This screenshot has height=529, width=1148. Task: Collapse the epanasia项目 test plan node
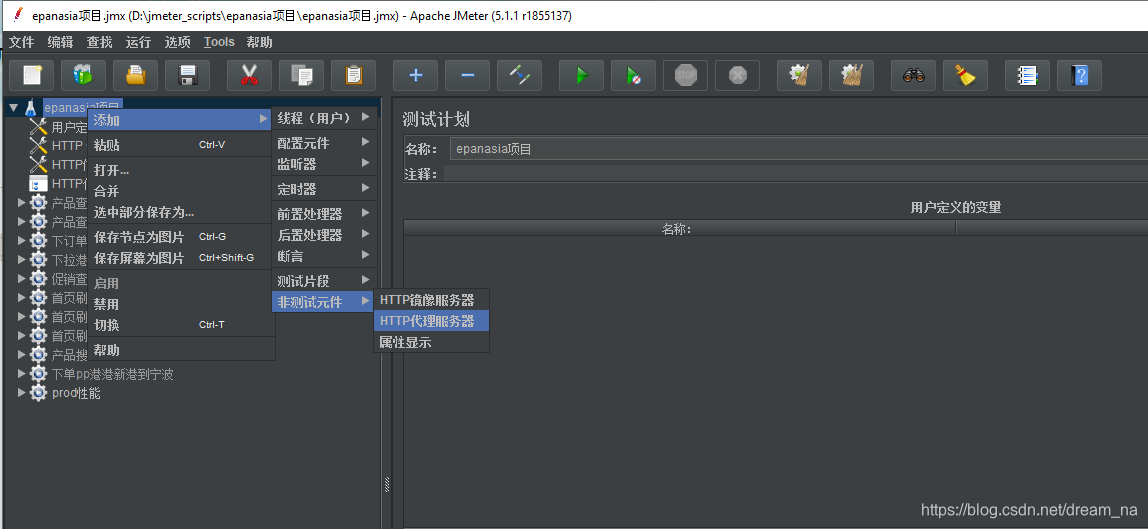click(13, 108)
